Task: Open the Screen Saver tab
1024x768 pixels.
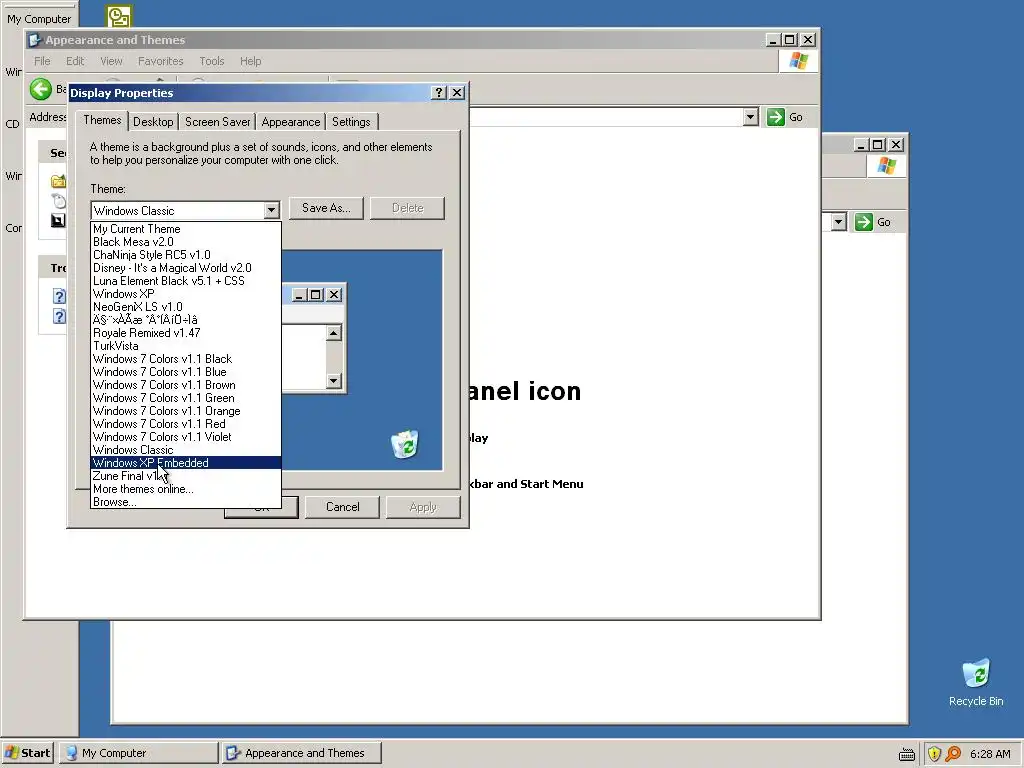Action: [x=217, y=122]
